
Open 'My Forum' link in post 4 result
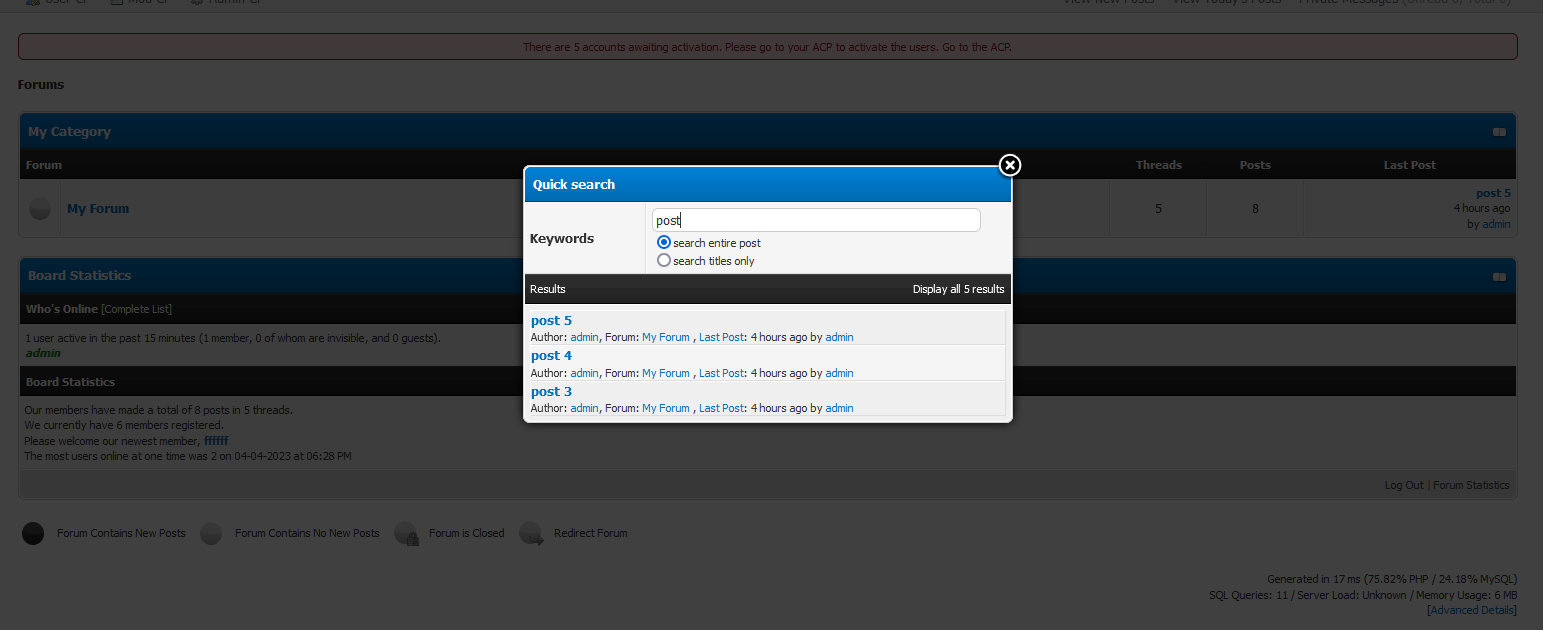tap(666, 373)
